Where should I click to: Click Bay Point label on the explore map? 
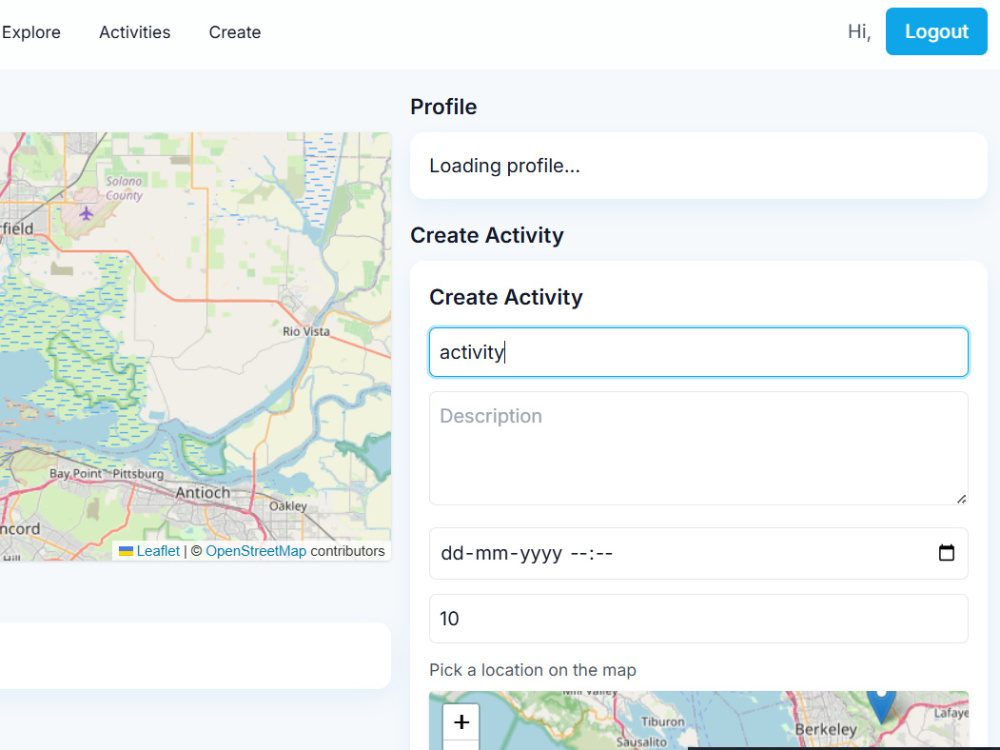75,474
